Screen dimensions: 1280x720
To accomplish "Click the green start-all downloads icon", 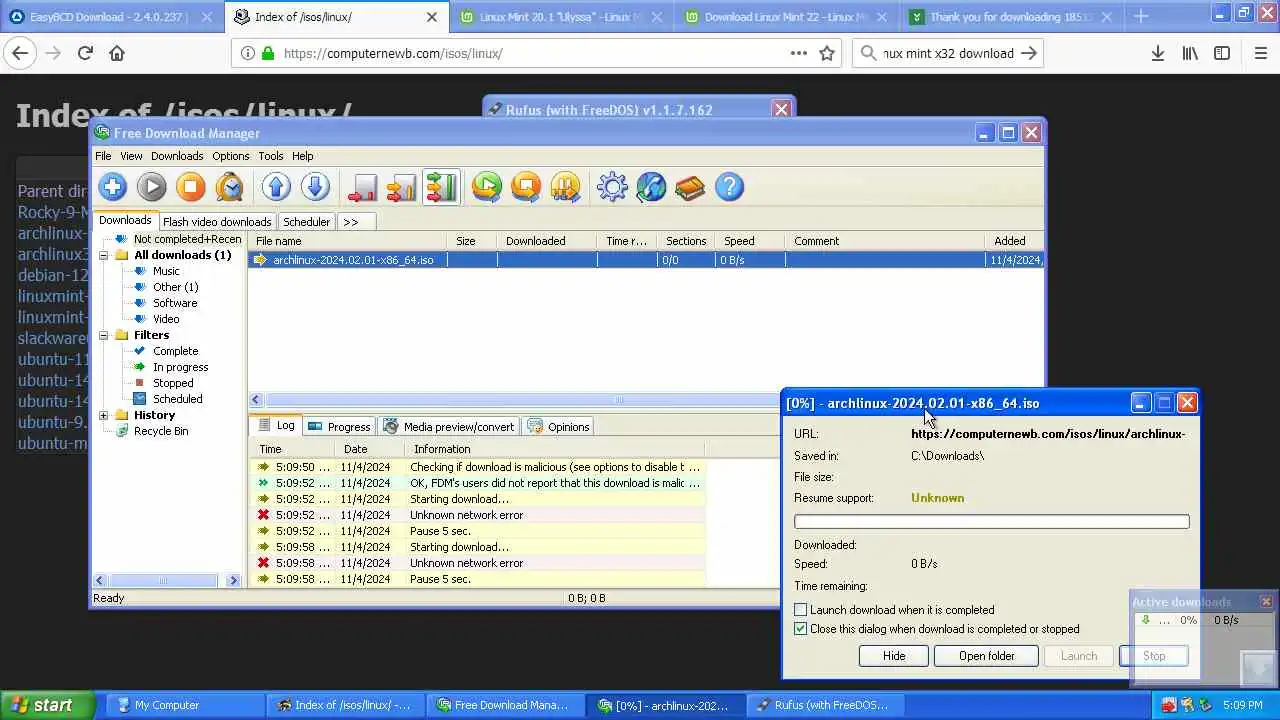I will (x=487, y=187).
